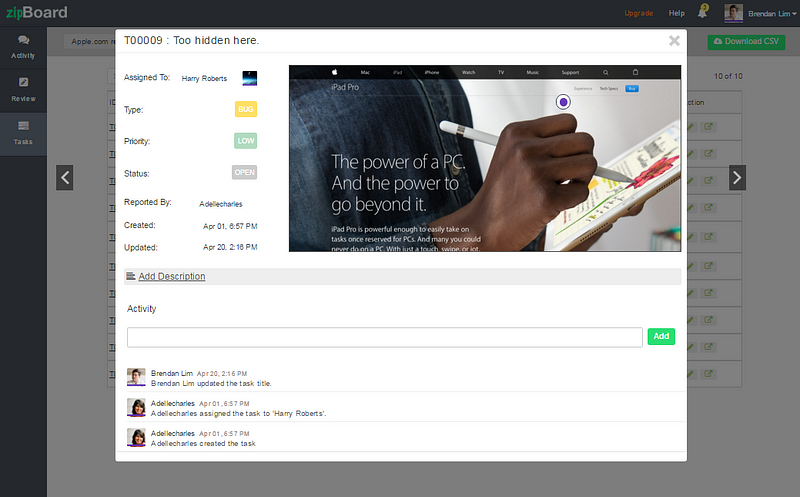Change the Priority from LOW

tap(245, 141)
